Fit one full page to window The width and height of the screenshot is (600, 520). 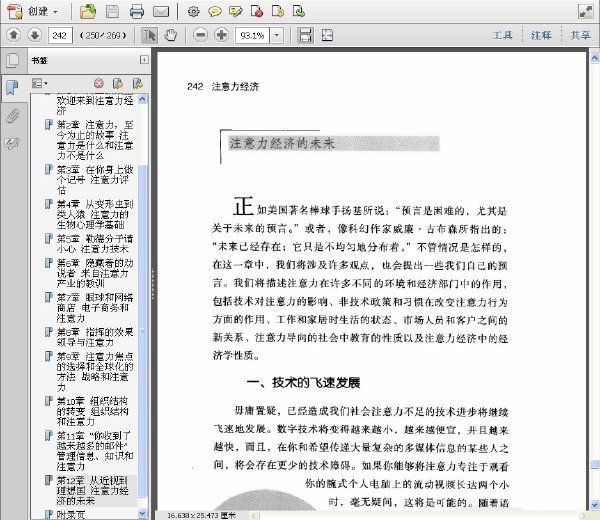coord(327,35)
